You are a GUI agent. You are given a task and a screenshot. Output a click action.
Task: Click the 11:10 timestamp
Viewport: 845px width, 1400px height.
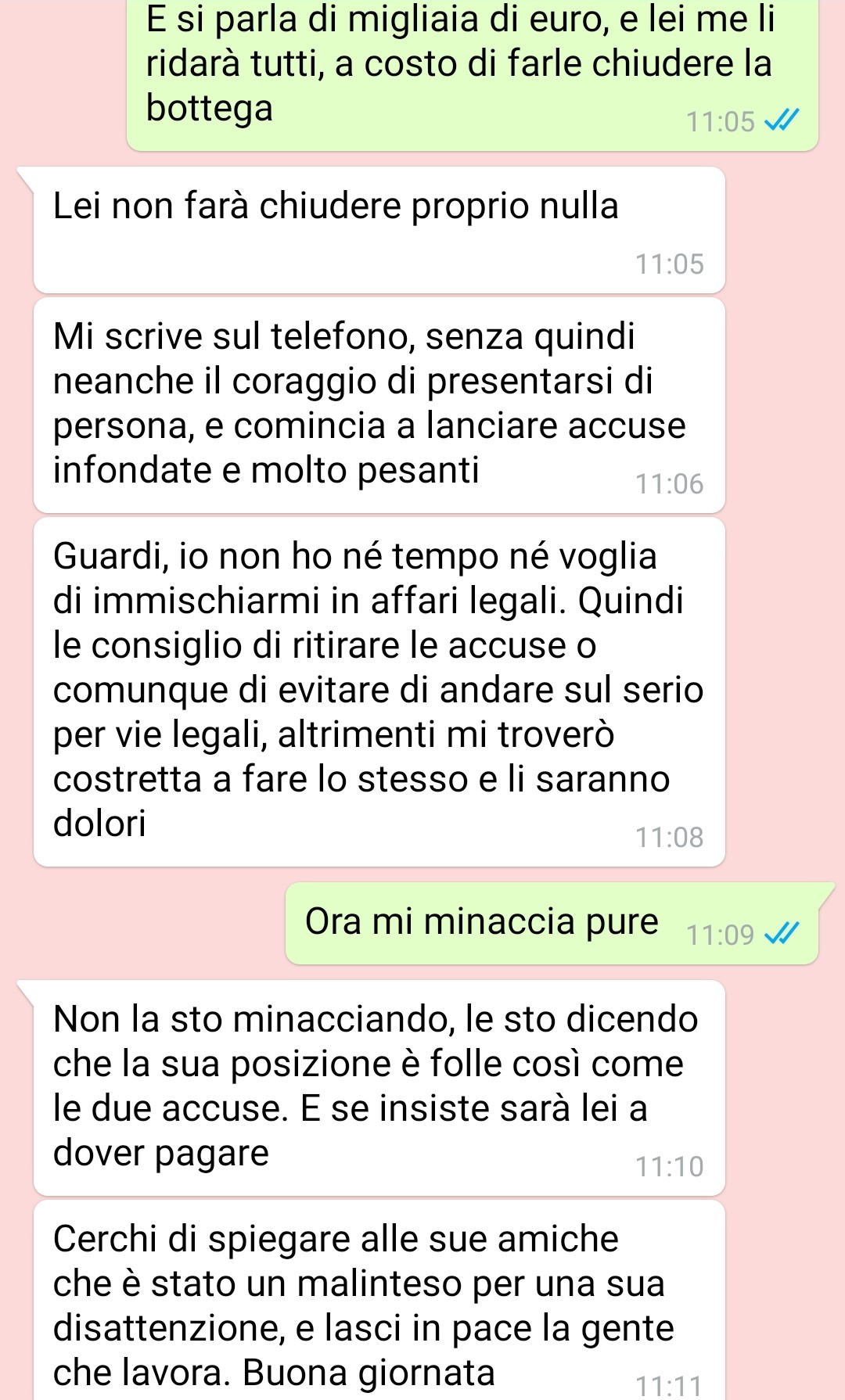click(x=670, y=1166)
